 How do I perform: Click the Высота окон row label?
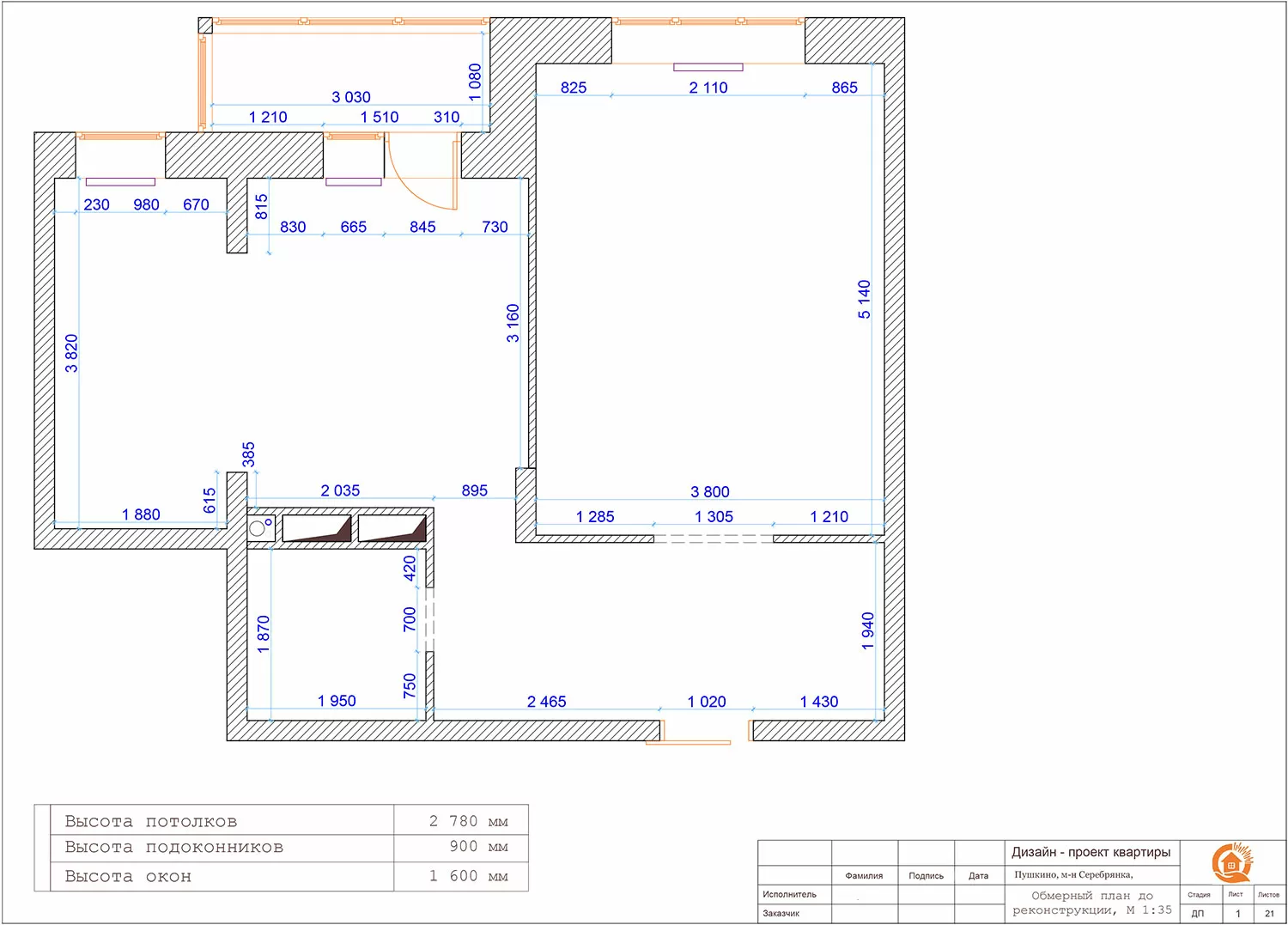coord(128,877)
